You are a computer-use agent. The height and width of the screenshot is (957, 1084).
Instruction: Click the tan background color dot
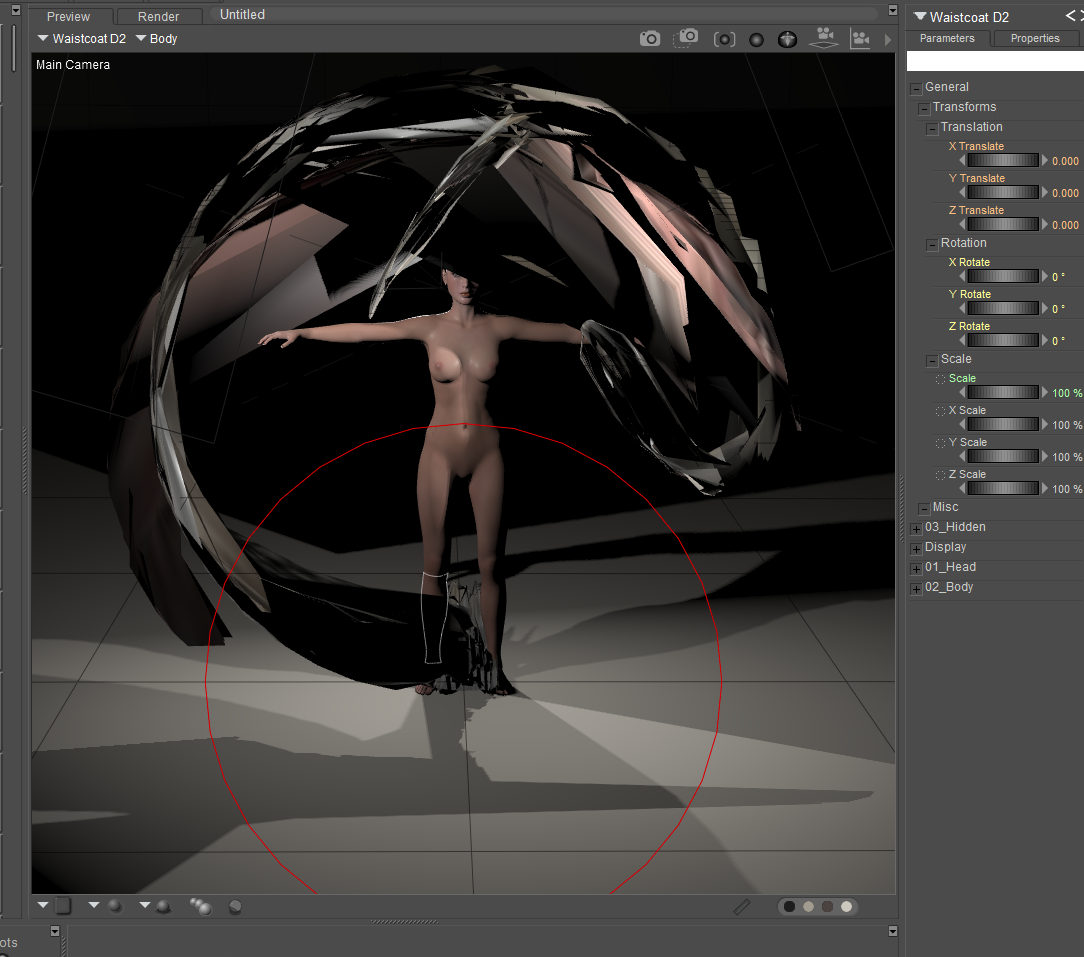[x=808, y=907]
